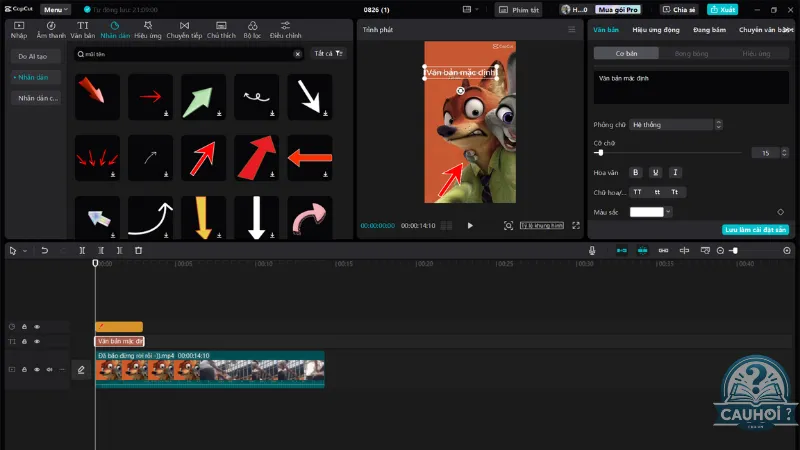Screen dimensions: 800x450
Task: Open the Nhập import tab
Action: 19,30
